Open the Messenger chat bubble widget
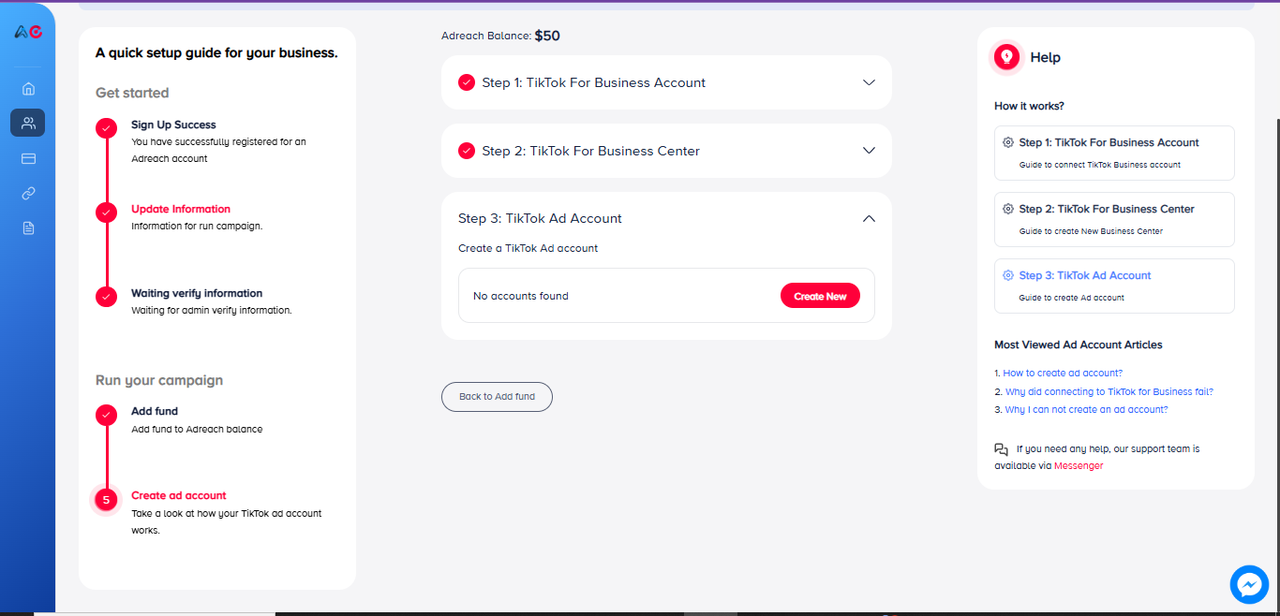This screenshot has width=1280, height=616. pyautogui.click(x=1249, y=585)
